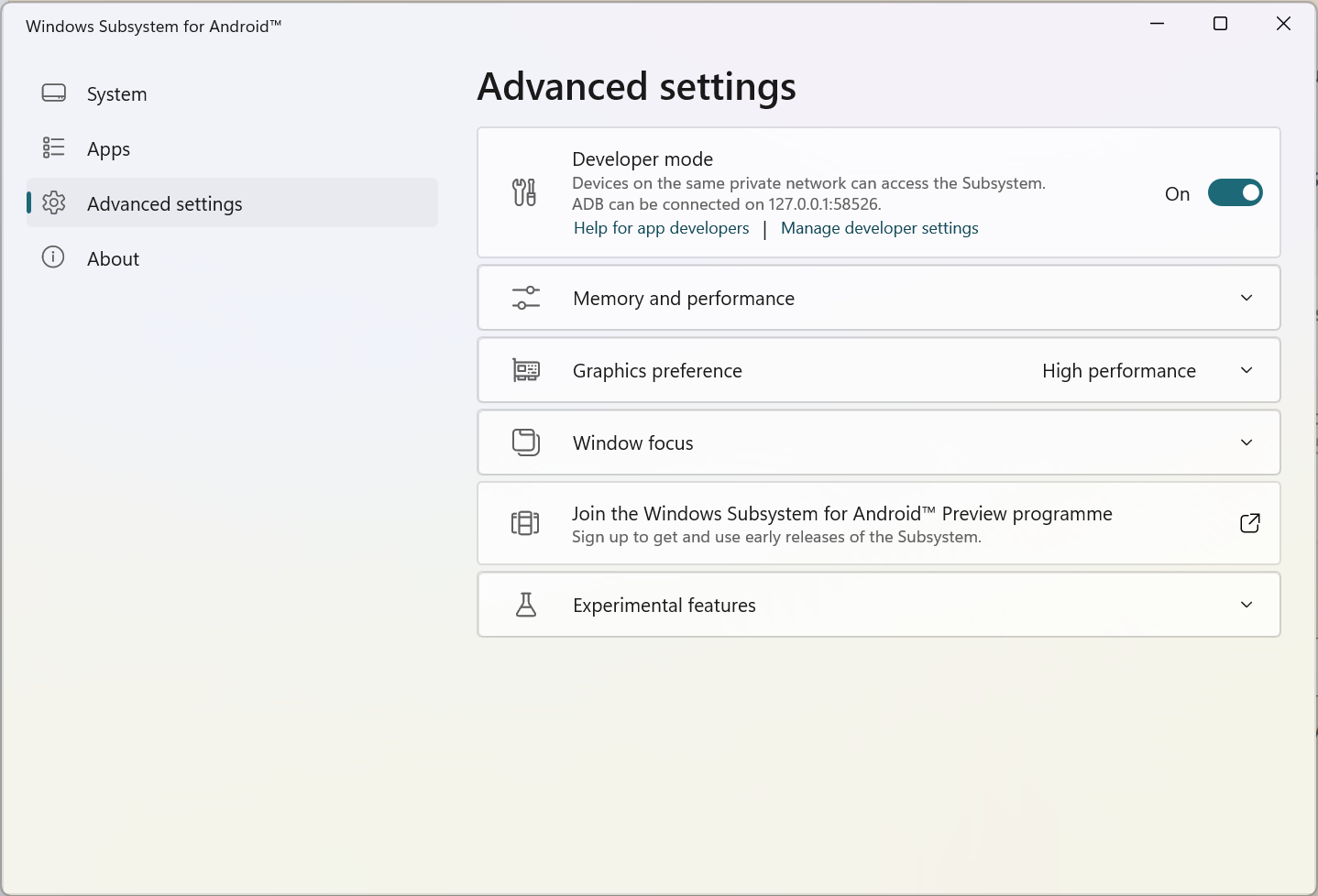Click the System icon in the sidebar
1318x896 pixels.
54,93
